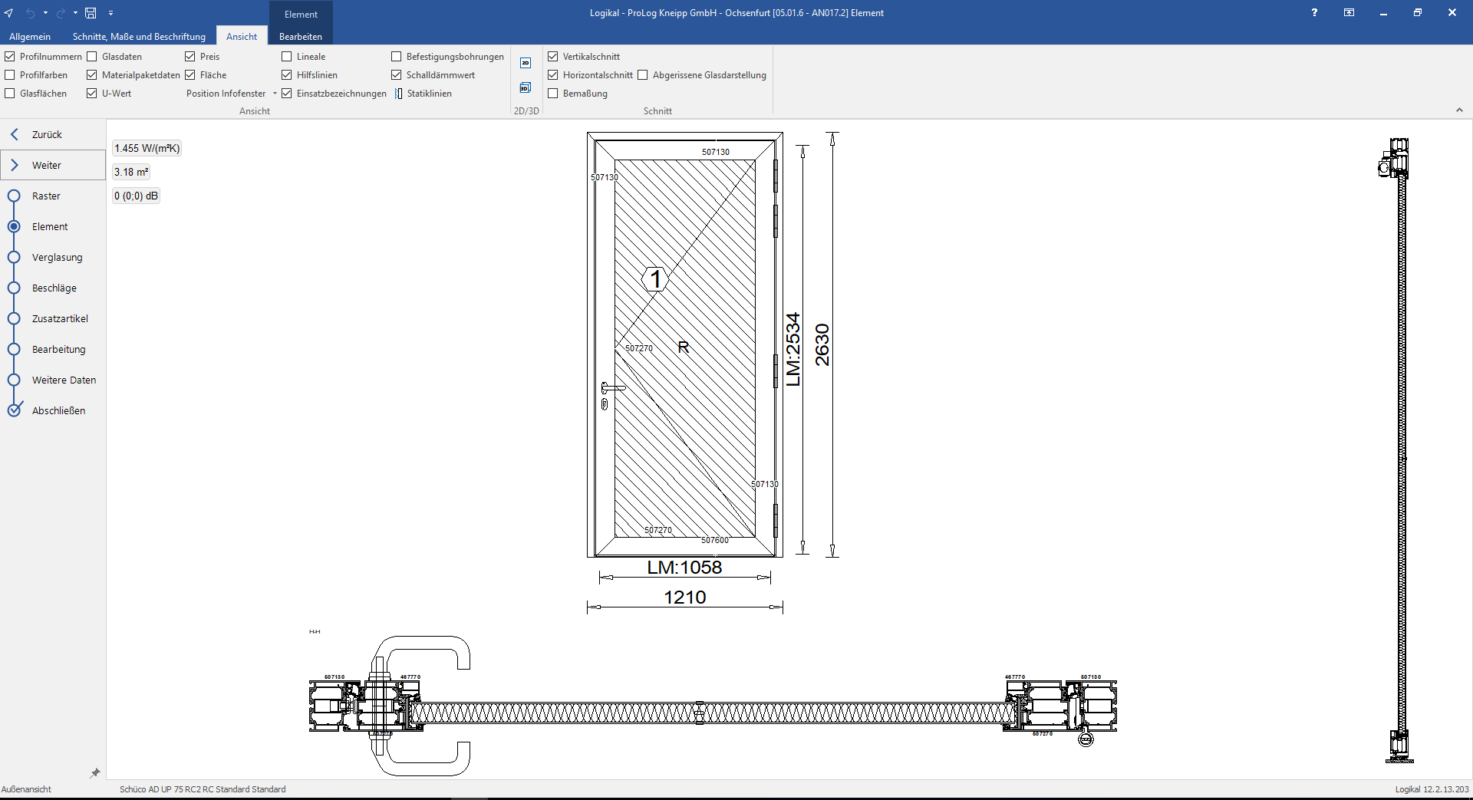
Task: Switch to 2D view mode
Action: [x=525, y=62]
